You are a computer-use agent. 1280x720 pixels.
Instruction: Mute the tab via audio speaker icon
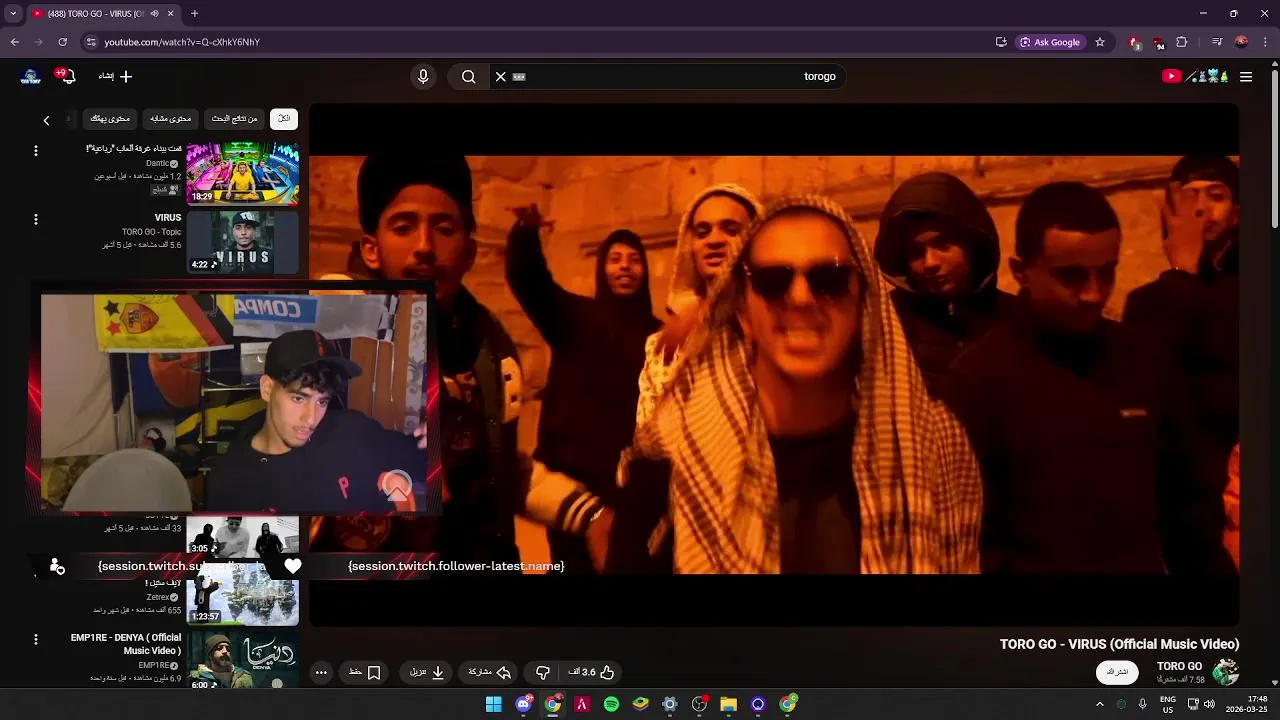tap(154, 14)
